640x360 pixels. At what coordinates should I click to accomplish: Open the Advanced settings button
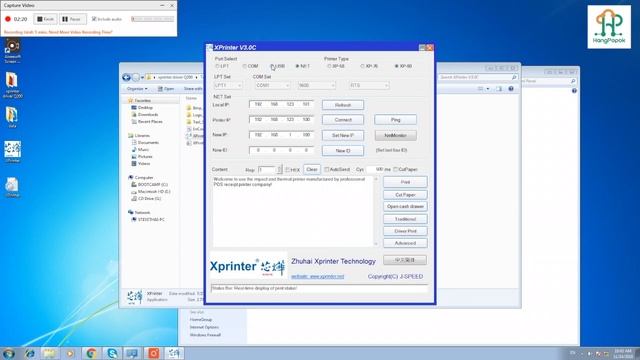[405, 243]
